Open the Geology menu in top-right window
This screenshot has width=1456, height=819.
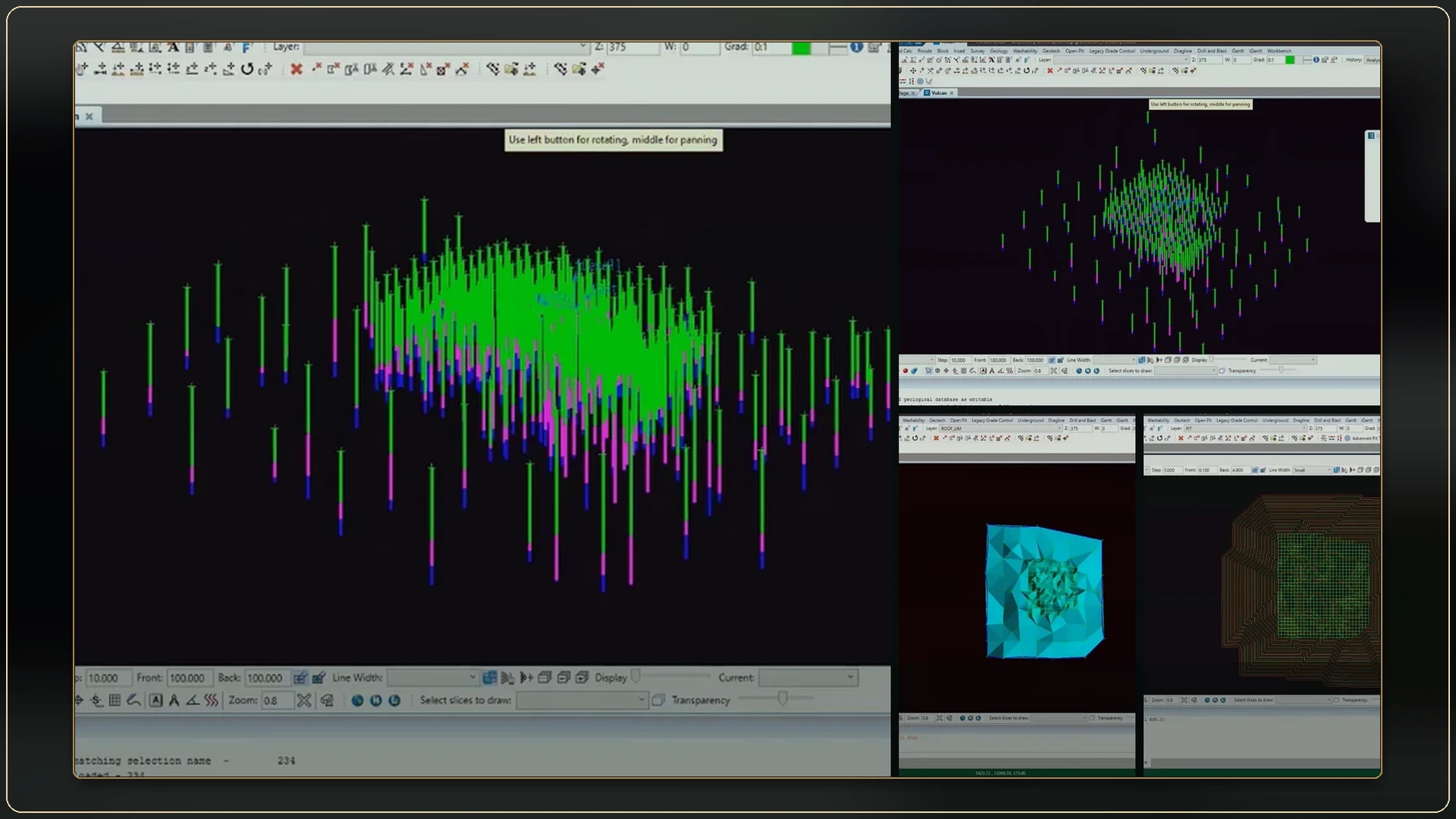click(999, 51)
